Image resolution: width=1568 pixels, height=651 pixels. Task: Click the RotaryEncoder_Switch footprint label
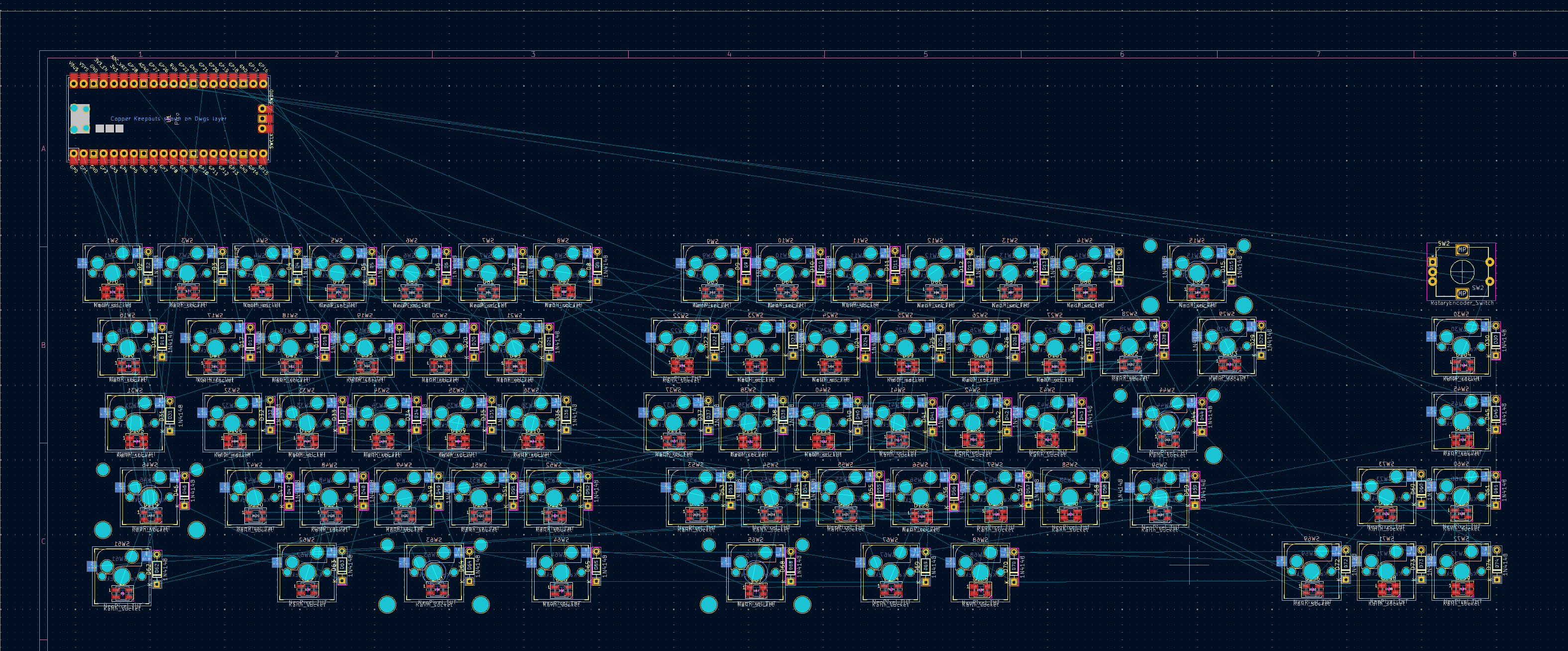[1461, 303]
